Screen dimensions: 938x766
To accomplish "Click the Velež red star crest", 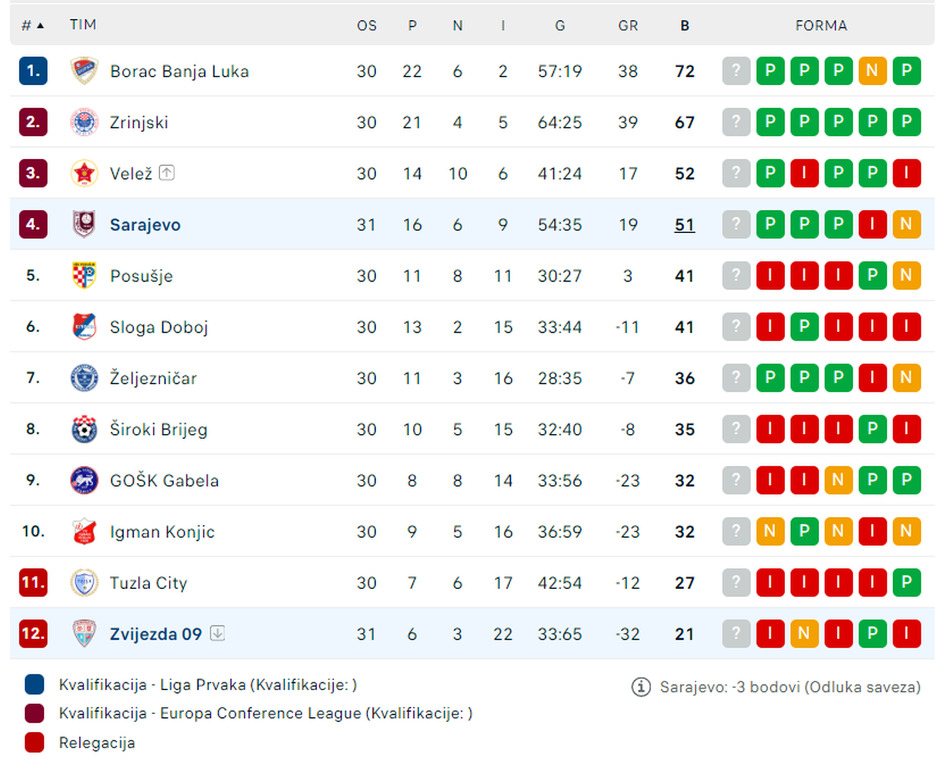I will point(84,174).
